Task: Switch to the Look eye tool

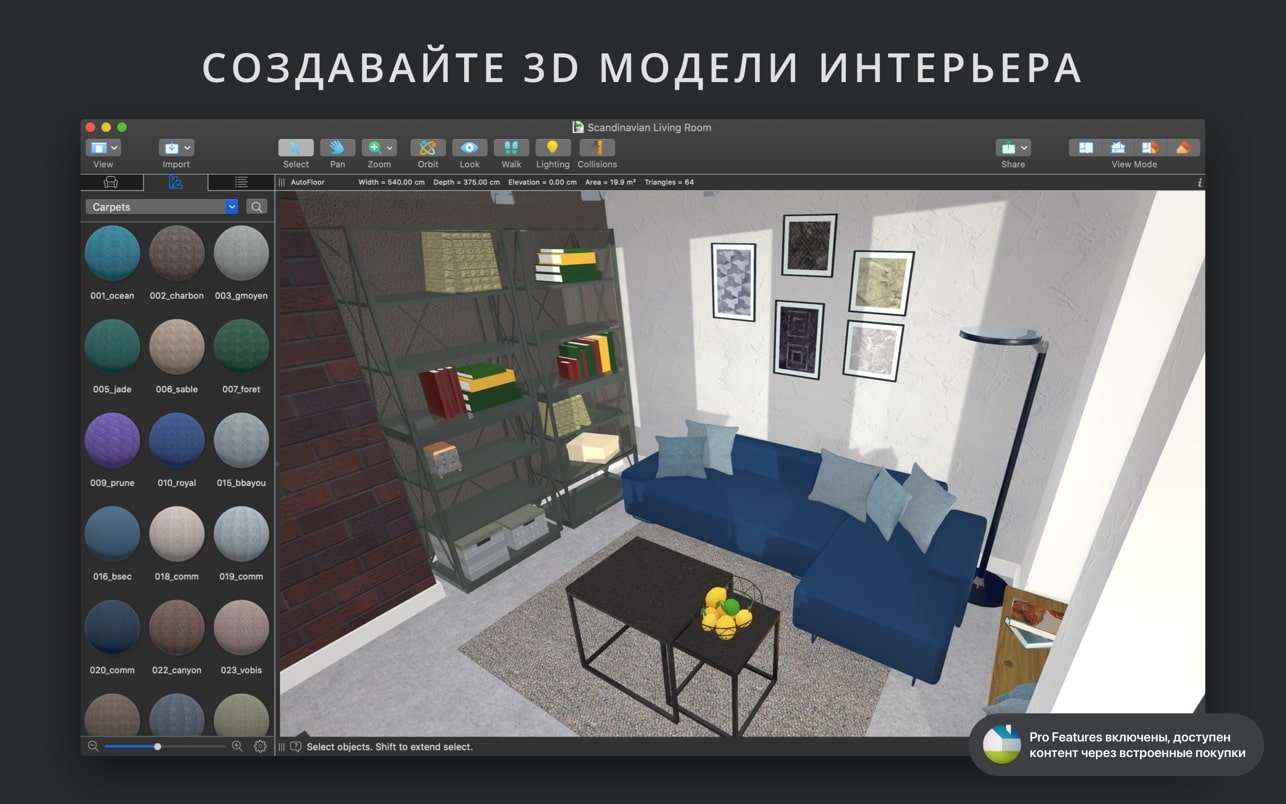Action: pos(469,148)
